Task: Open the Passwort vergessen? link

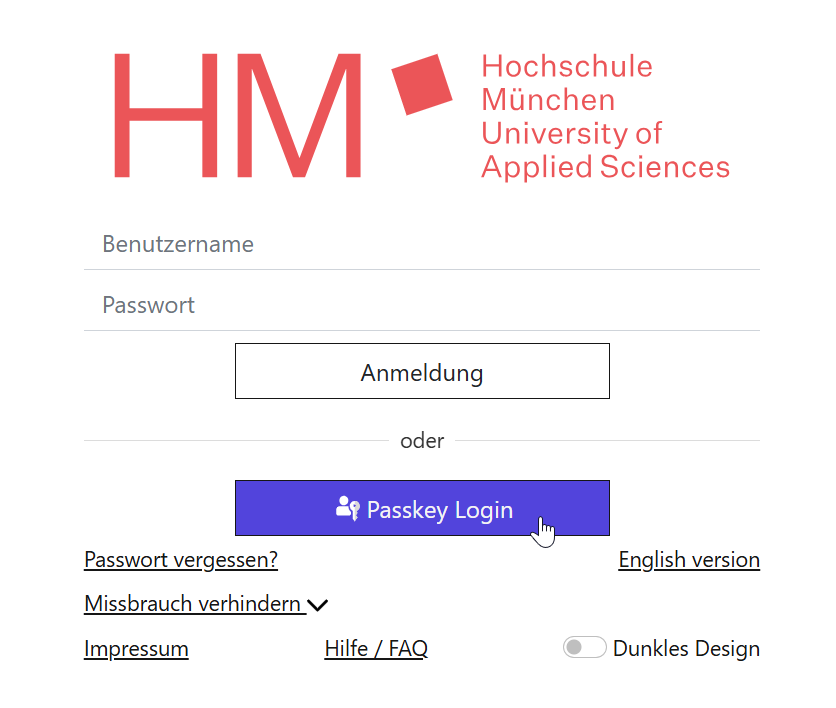Action: tap(181, 560)
